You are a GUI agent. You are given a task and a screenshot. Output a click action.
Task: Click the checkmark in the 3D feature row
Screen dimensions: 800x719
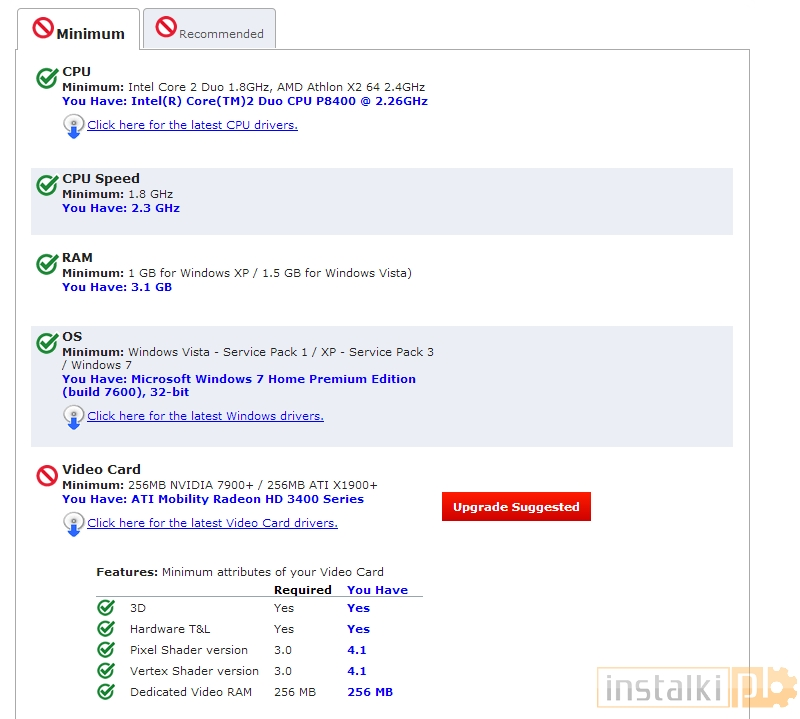click(106, 608)
